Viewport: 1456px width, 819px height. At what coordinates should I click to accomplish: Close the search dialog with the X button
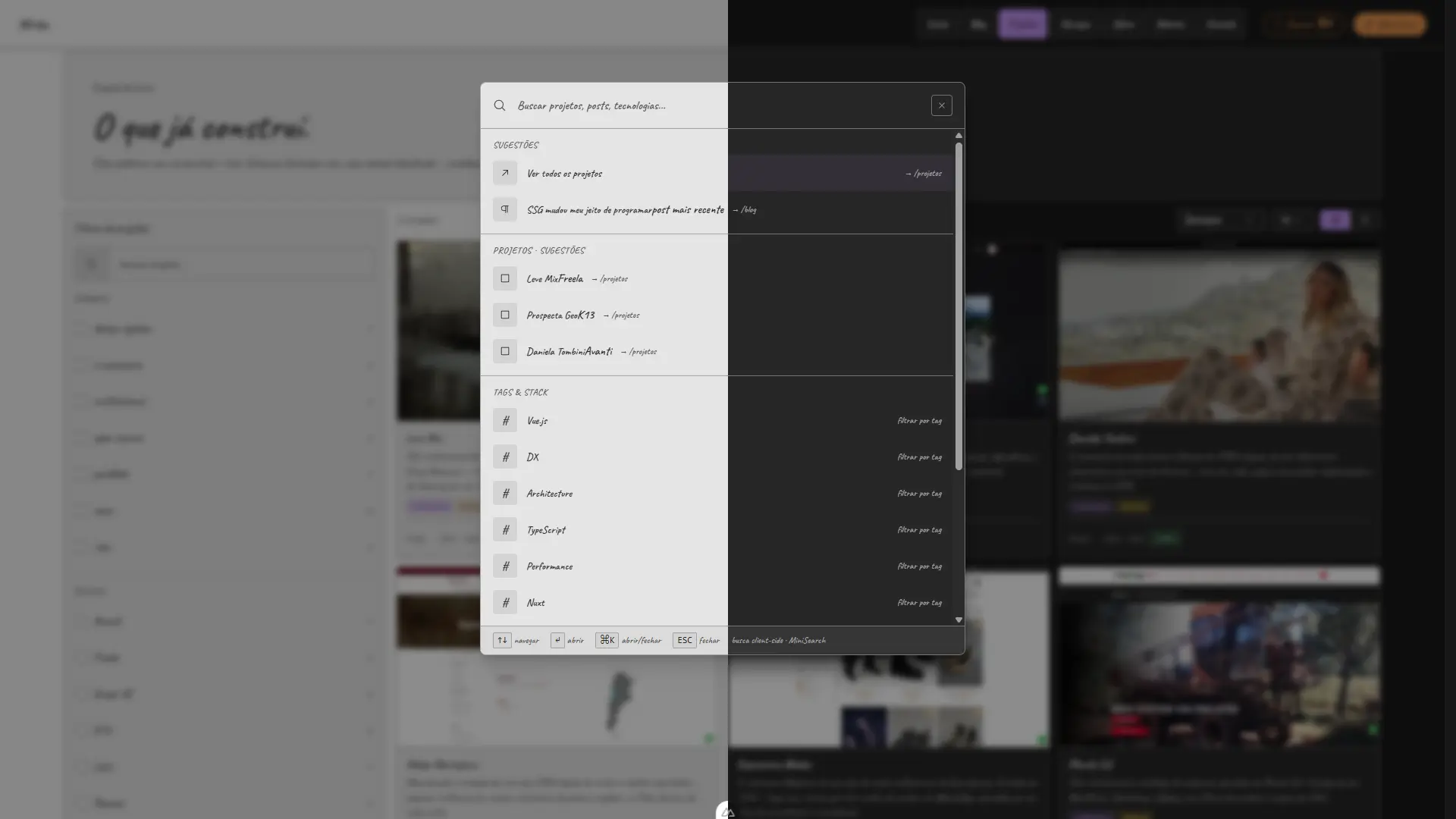click(941, 105)
